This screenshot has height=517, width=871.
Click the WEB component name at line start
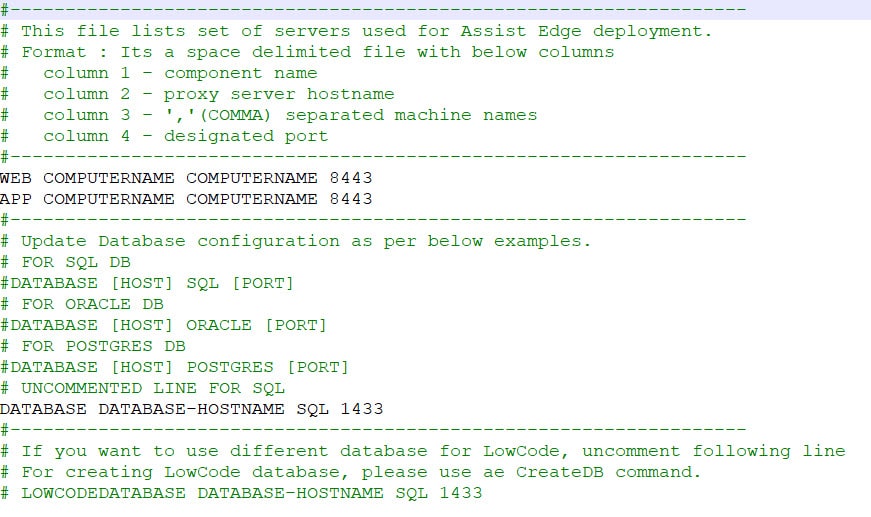[16, 178]
